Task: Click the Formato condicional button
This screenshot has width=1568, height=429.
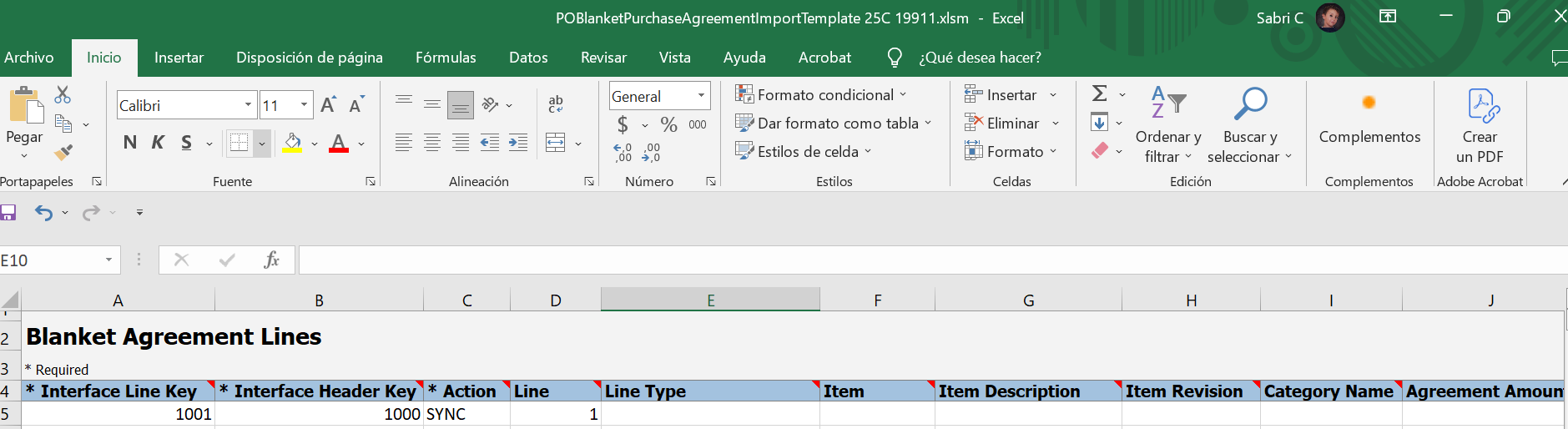Action: click(820, 95)
